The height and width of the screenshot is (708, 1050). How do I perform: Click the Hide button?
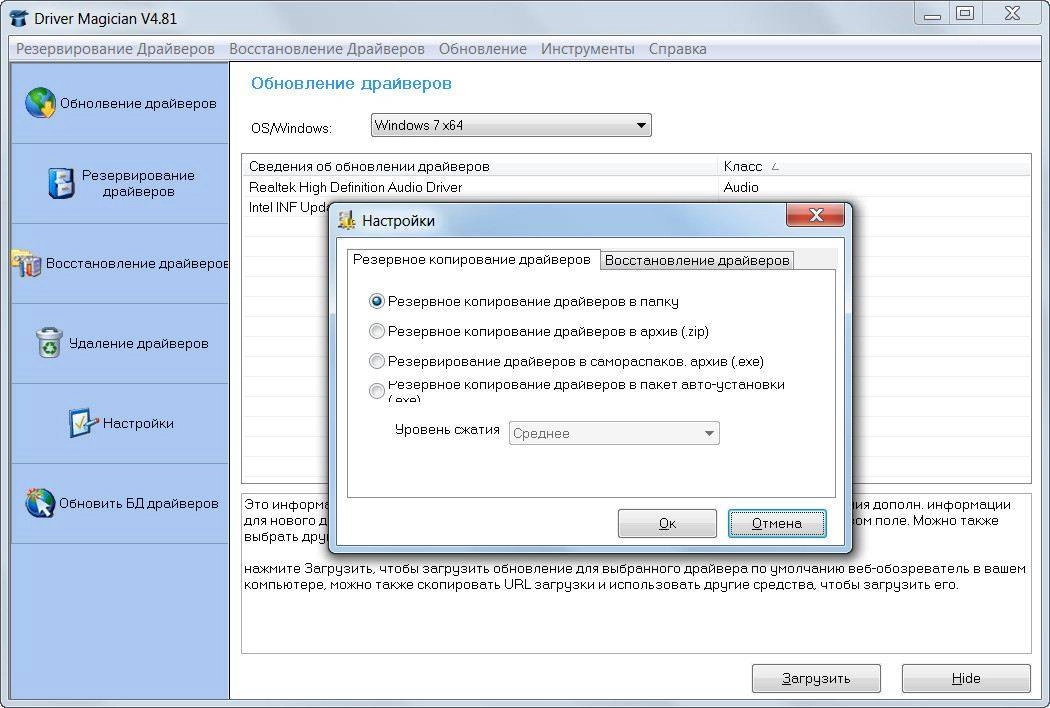pyautogui.click(x=966, y=679)
